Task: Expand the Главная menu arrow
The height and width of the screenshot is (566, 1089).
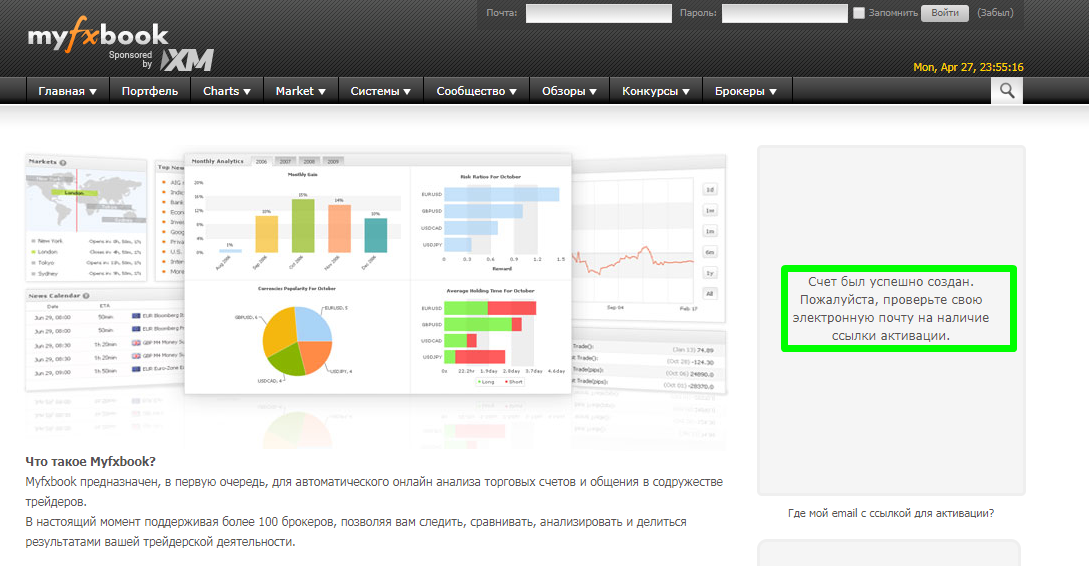Action: [93, 92]
